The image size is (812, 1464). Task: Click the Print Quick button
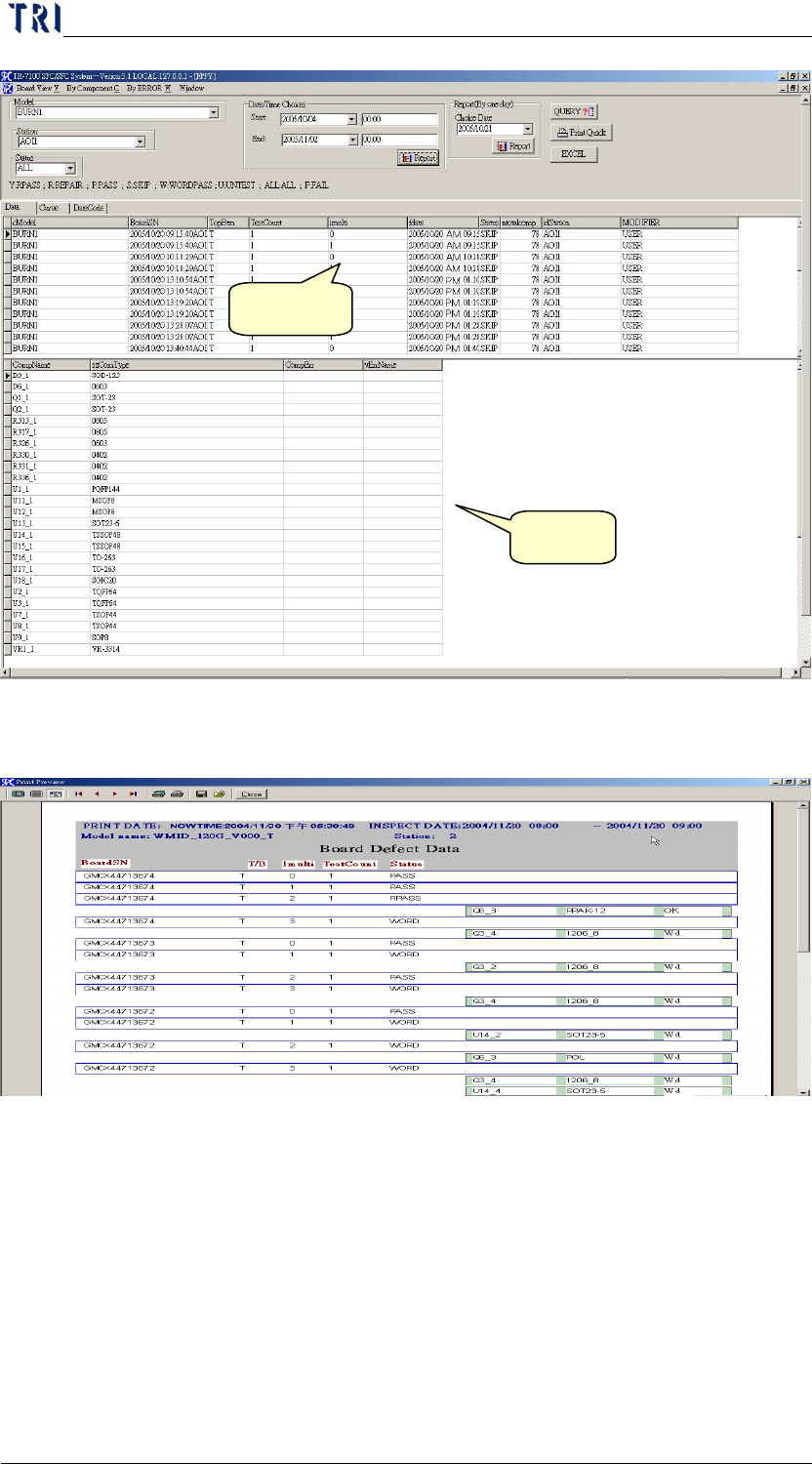pos(582,133)
